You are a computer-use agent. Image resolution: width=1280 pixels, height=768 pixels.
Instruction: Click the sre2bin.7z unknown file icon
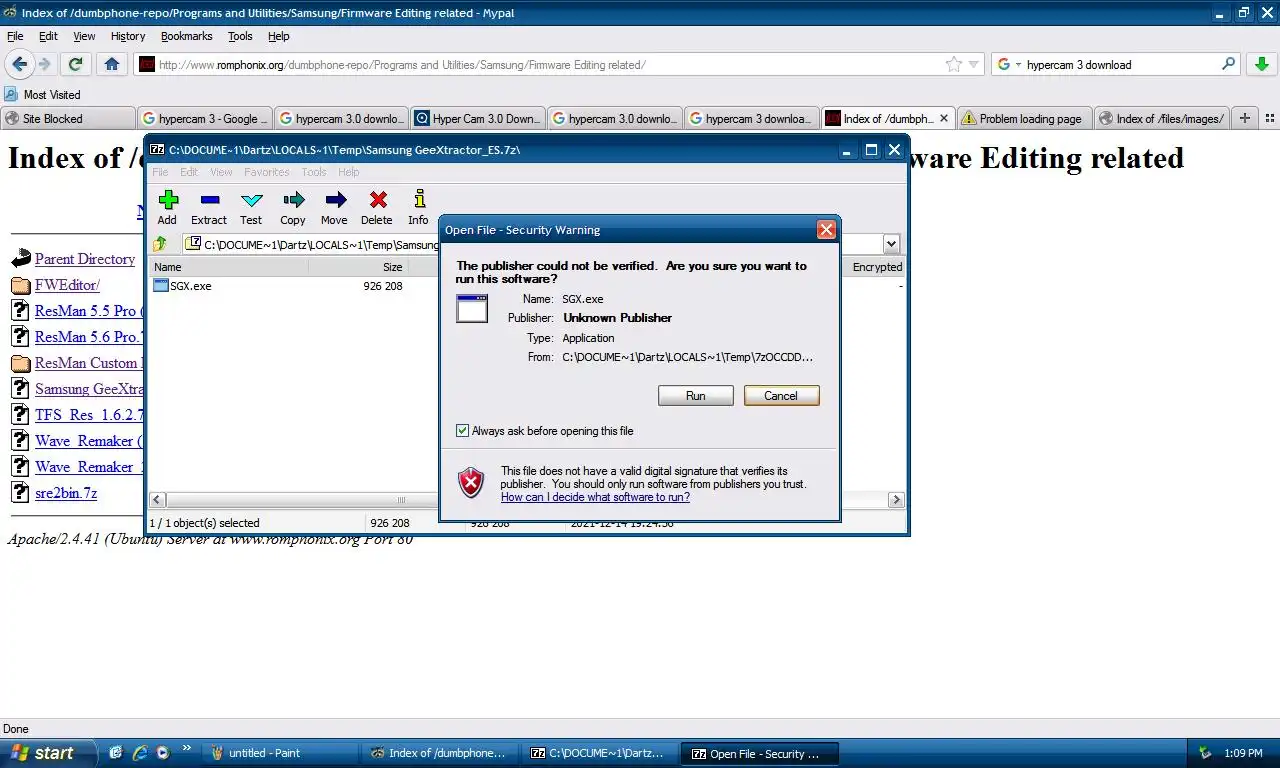(x=20, y=493)
